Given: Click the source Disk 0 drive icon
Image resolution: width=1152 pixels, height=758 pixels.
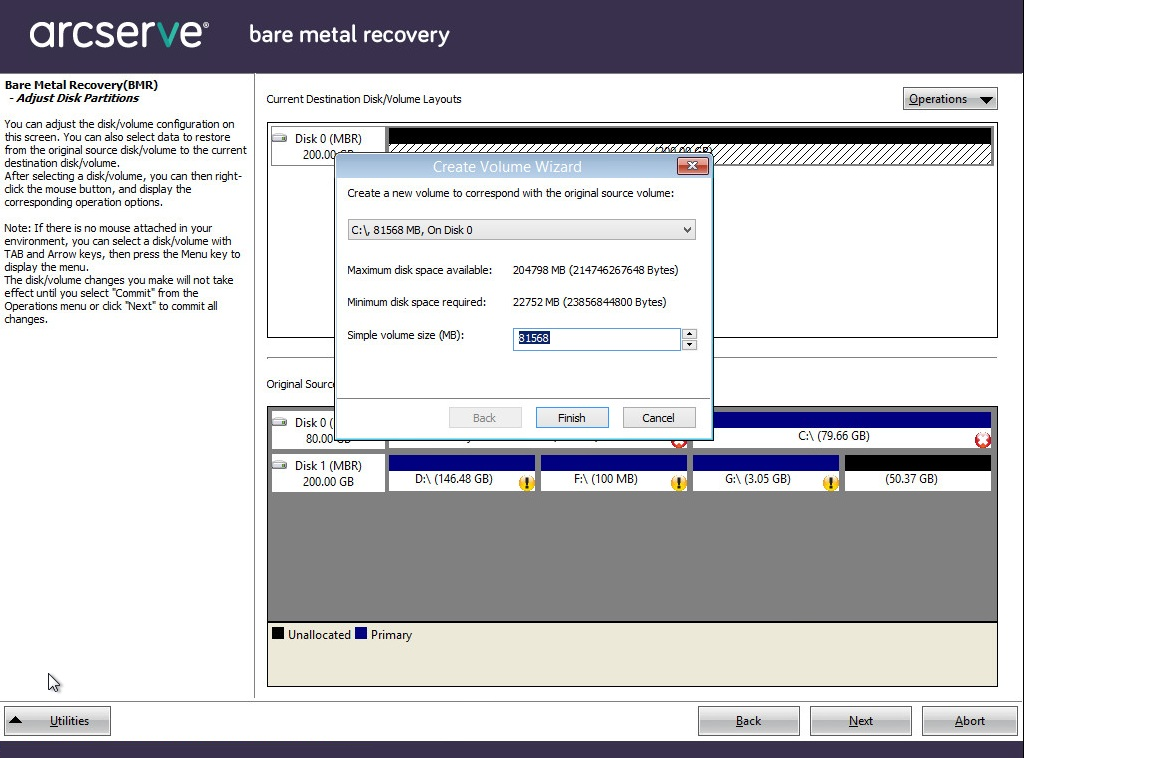Looking at the screenshot, I should 280,422.
